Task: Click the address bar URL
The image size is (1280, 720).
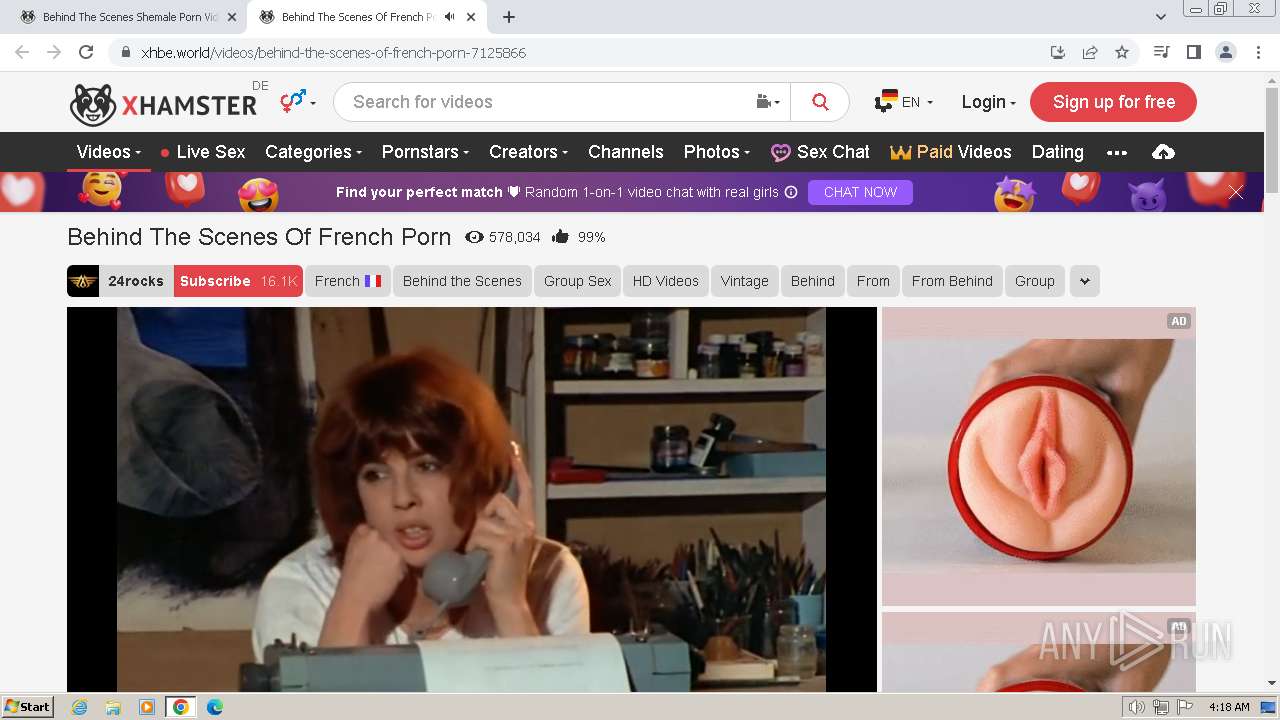Action: [x=333, y=52]
